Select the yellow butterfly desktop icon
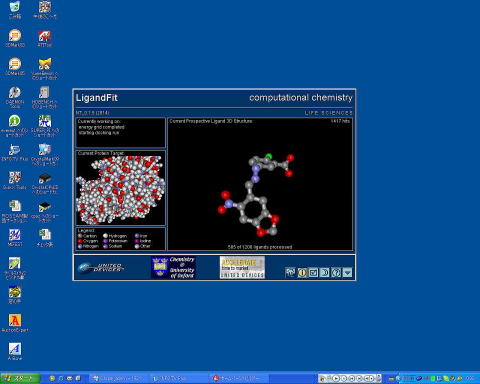Screen dimensions: 480x384 tap(45, 69)
